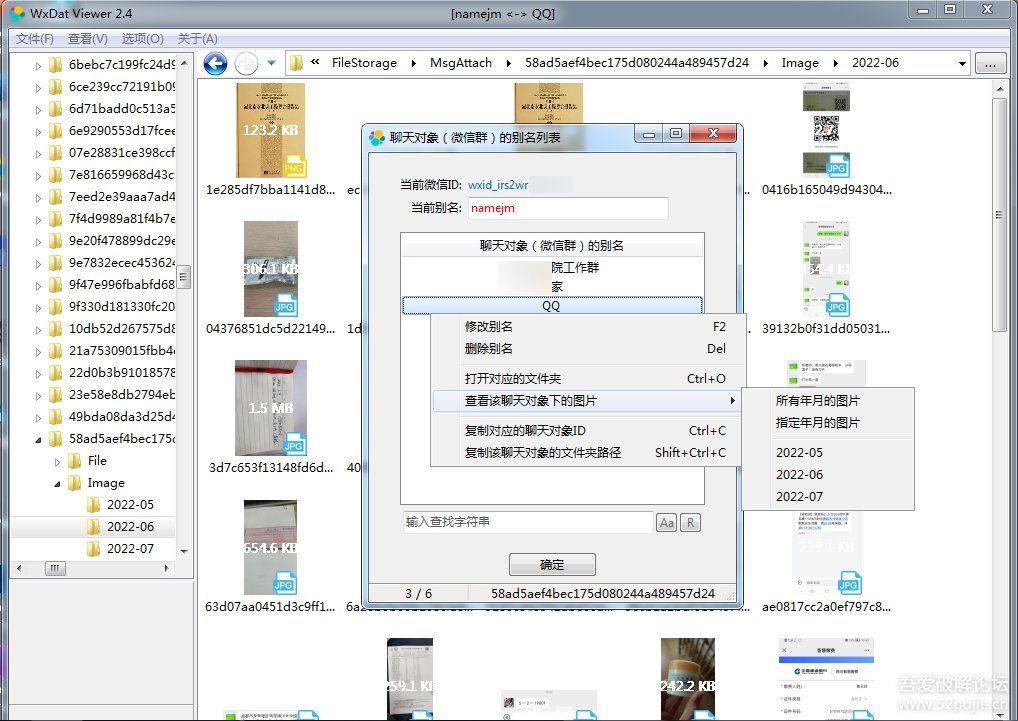Open the address bar dropdown on the right
Screen dimensions: 1018x721
[961, 62]
